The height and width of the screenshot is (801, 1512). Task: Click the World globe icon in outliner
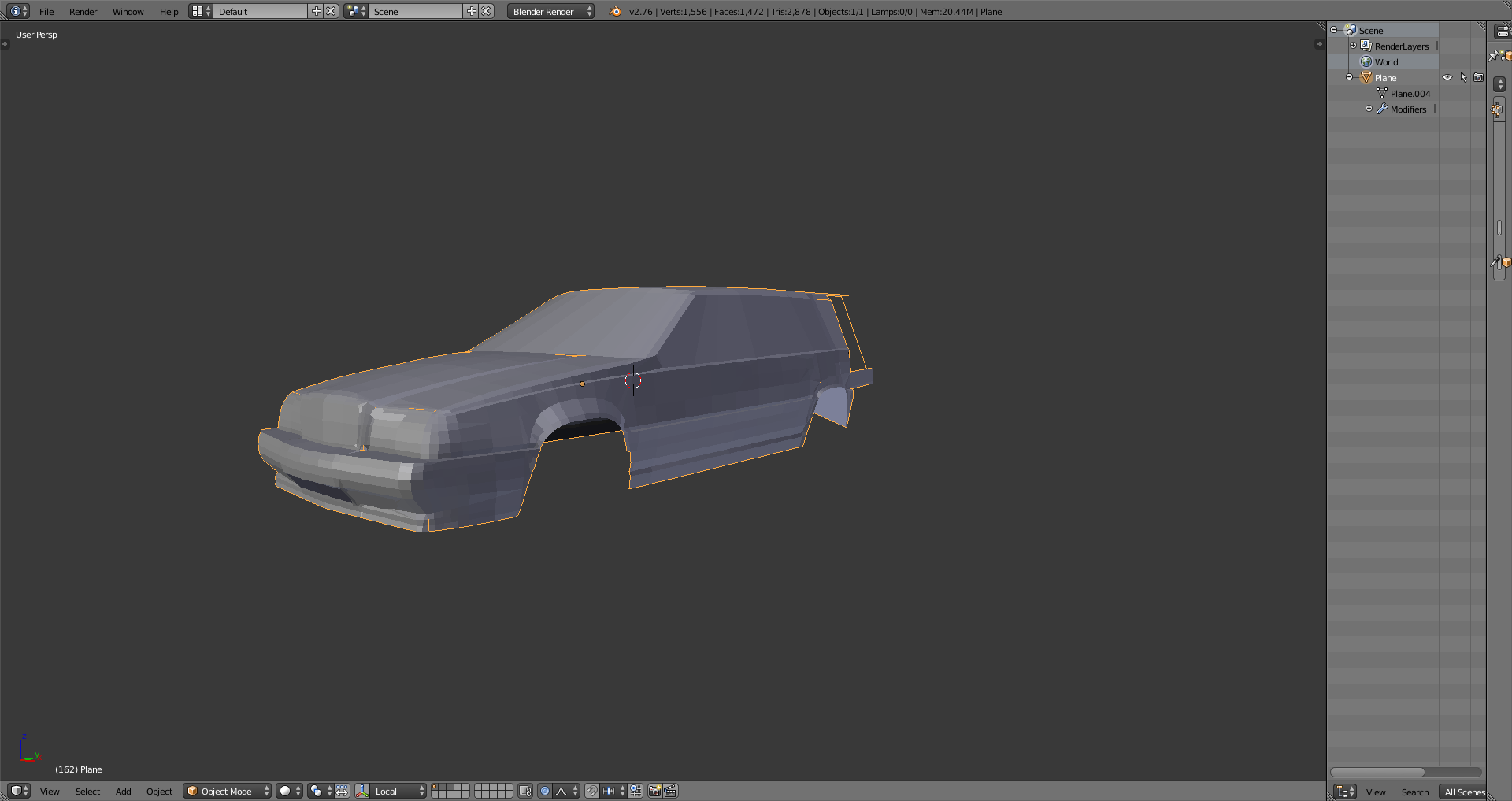coord(1366,62)
